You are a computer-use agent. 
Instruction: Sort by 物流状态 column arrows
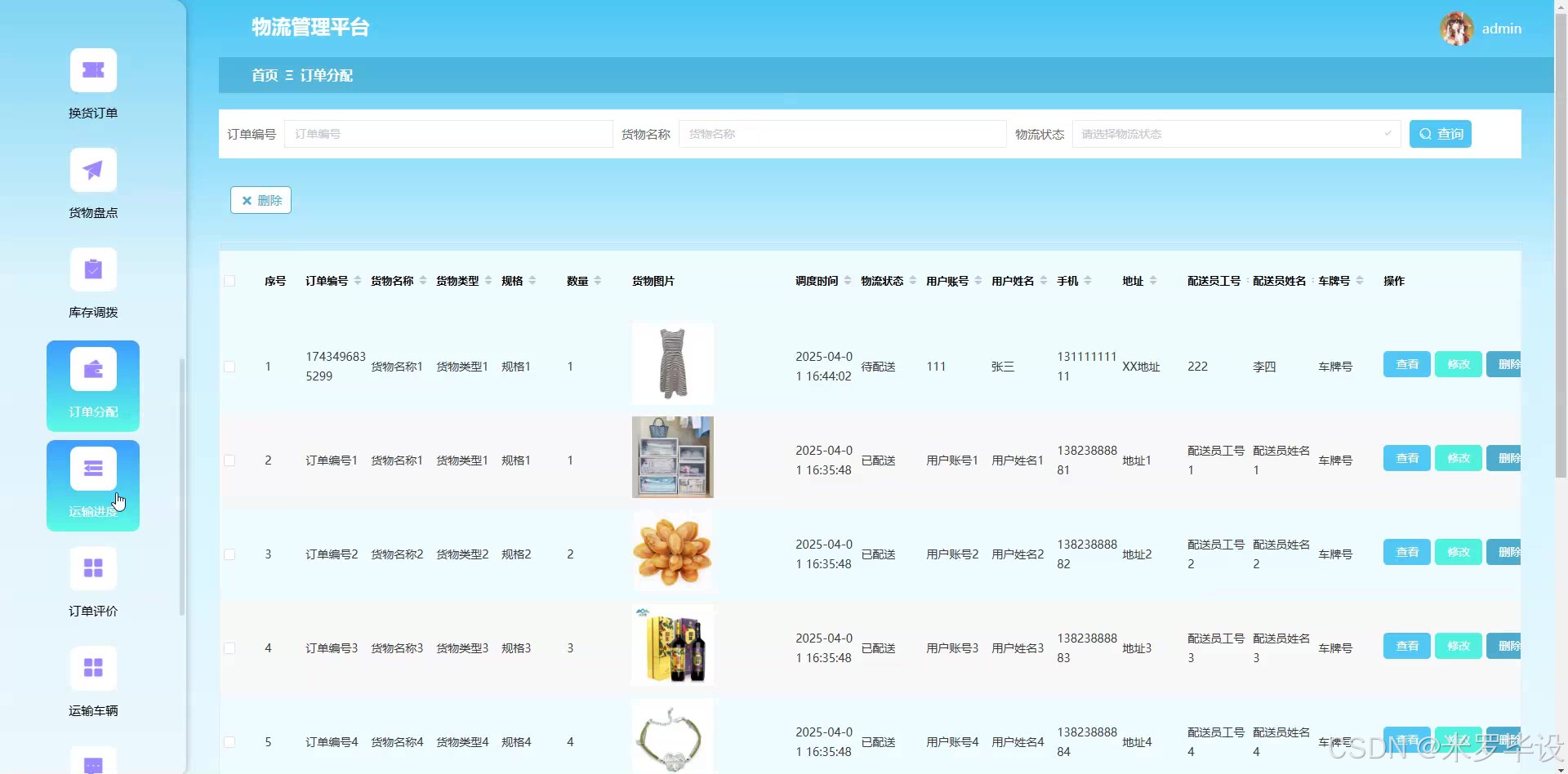(913, 281)
